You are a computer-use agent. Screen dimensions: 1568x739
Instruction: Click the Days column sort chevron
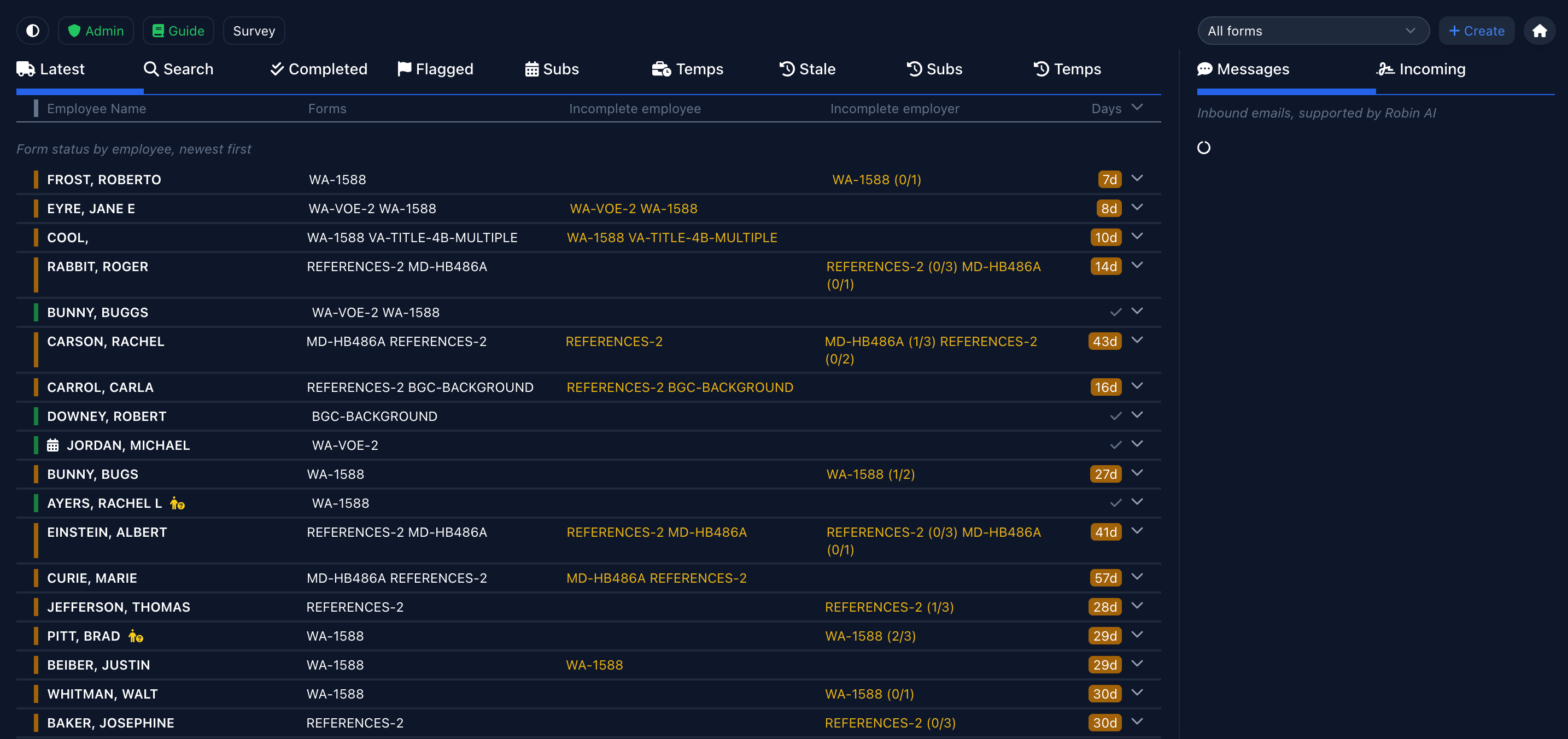[1137, 107]
